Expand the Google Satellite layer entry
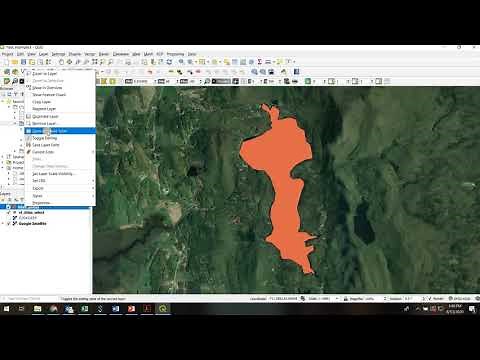The image size is (480, 360). pos(3,223)
